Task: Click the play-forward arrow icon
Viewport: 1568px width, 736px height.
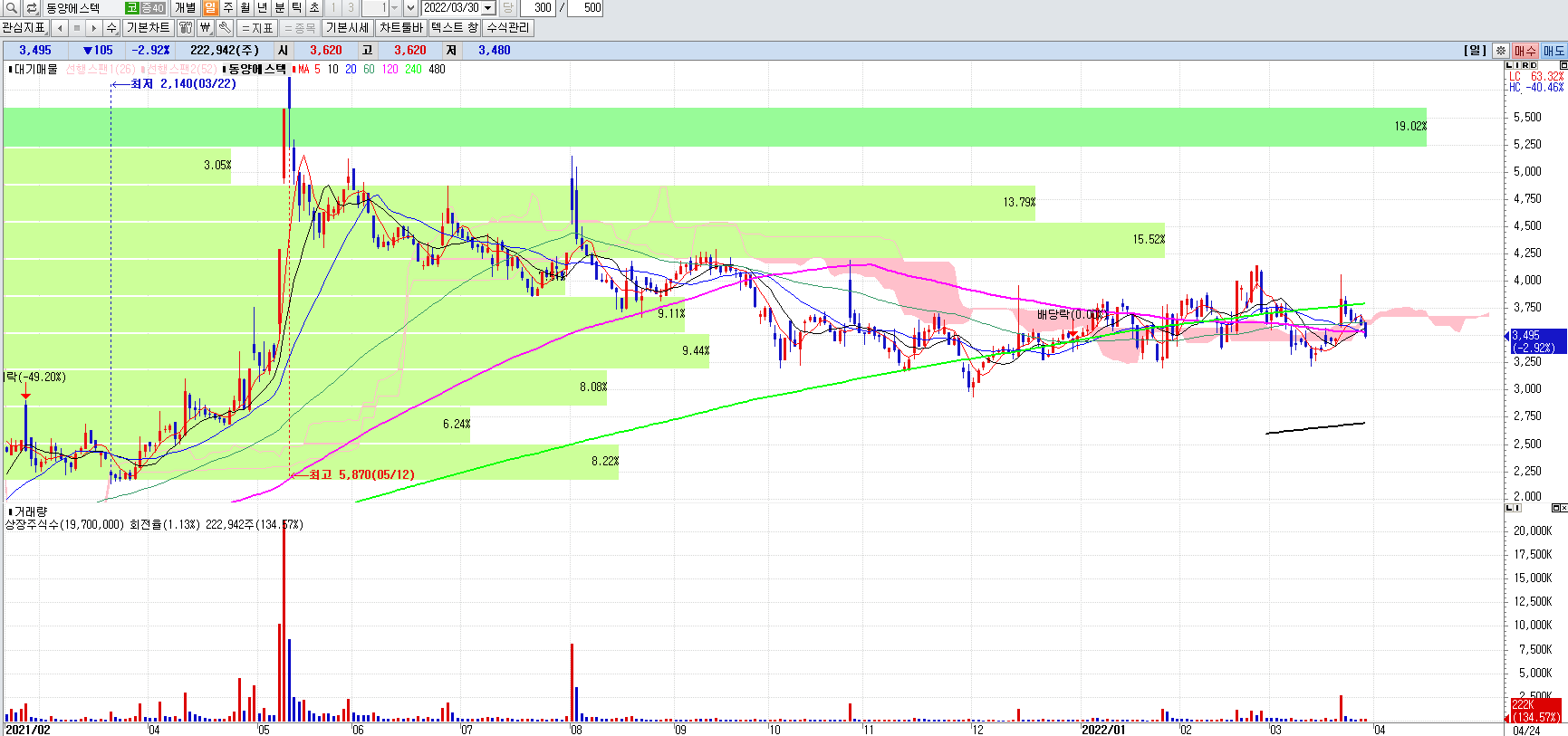Action: [94, 28]
